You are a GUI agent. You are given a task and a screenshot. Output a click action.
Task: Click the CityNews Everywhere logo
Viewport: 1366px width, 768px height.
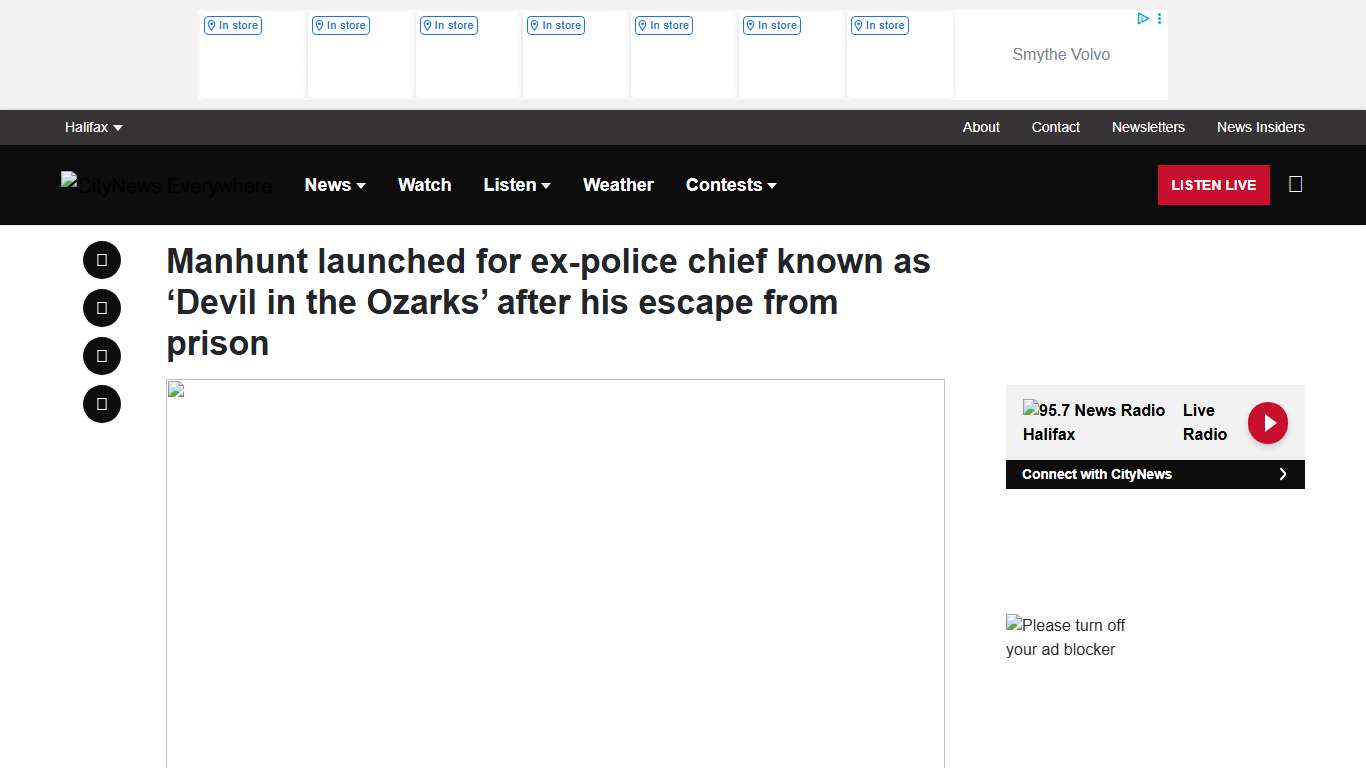coord(166,185)
